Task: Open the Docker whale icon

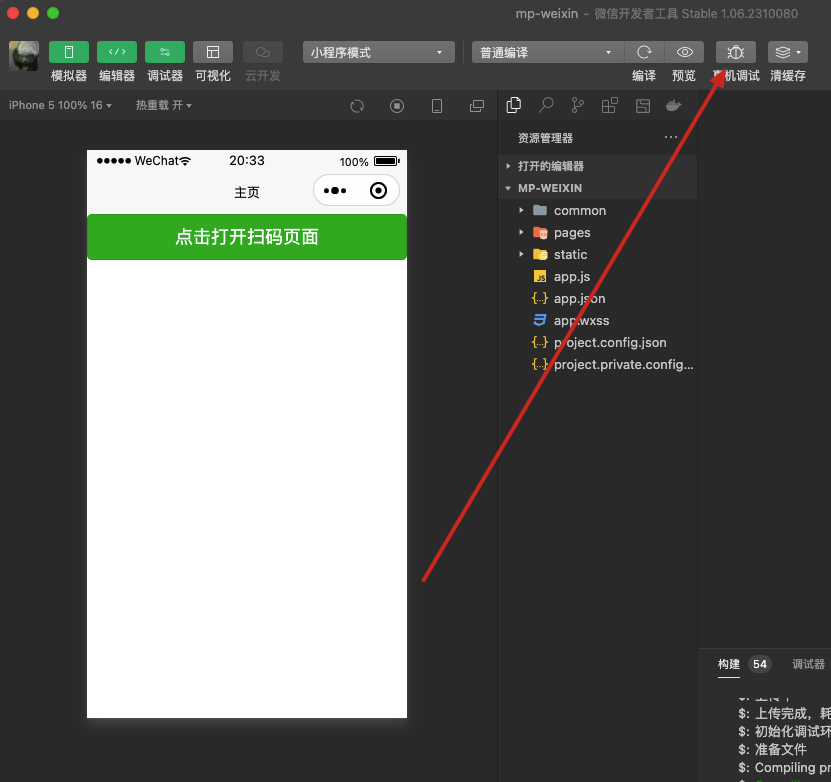Action: click(674, 105)
